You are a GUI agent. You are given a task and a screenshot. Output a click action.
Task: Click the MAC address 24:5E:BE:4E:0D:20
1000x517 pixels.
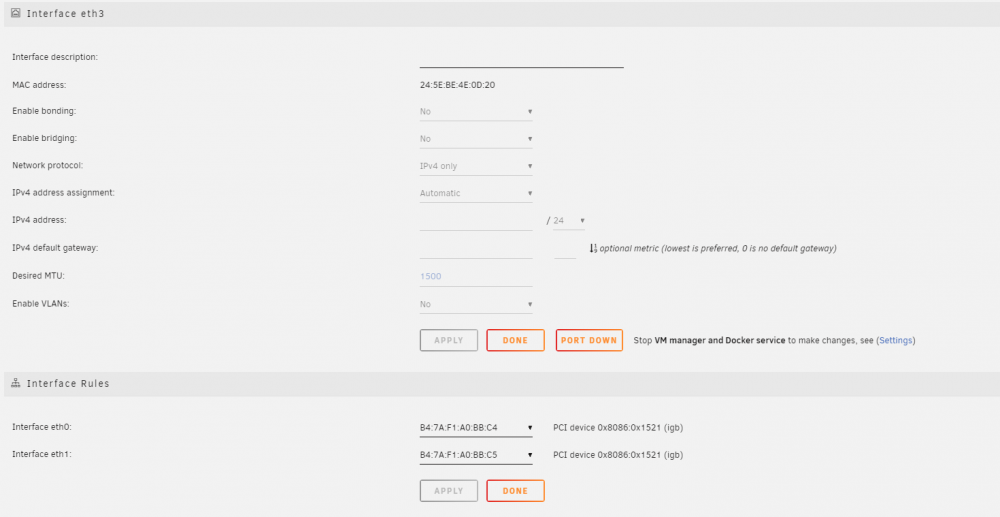pos(457,84)
